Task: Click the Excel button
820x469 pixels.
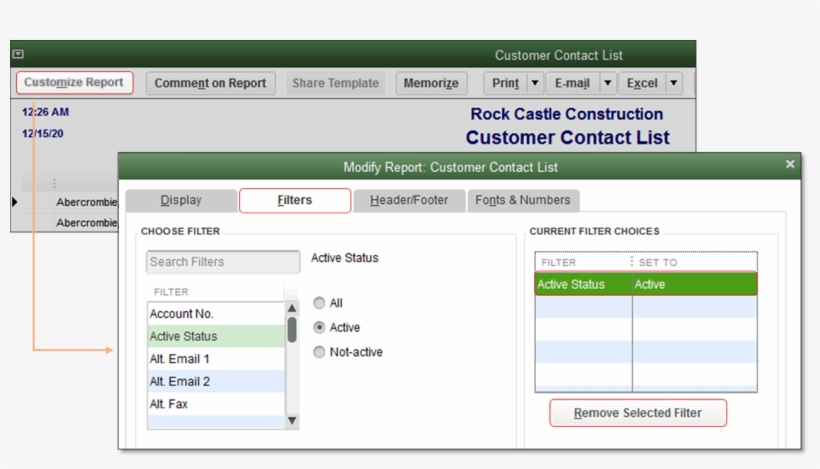Action: [642, 83]
